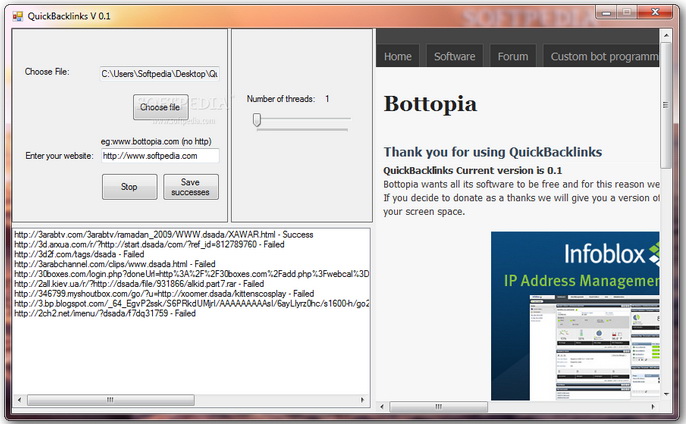
Task: Select the 3d2f.com/tags/dsada Failed line
Action: [79, 254]
